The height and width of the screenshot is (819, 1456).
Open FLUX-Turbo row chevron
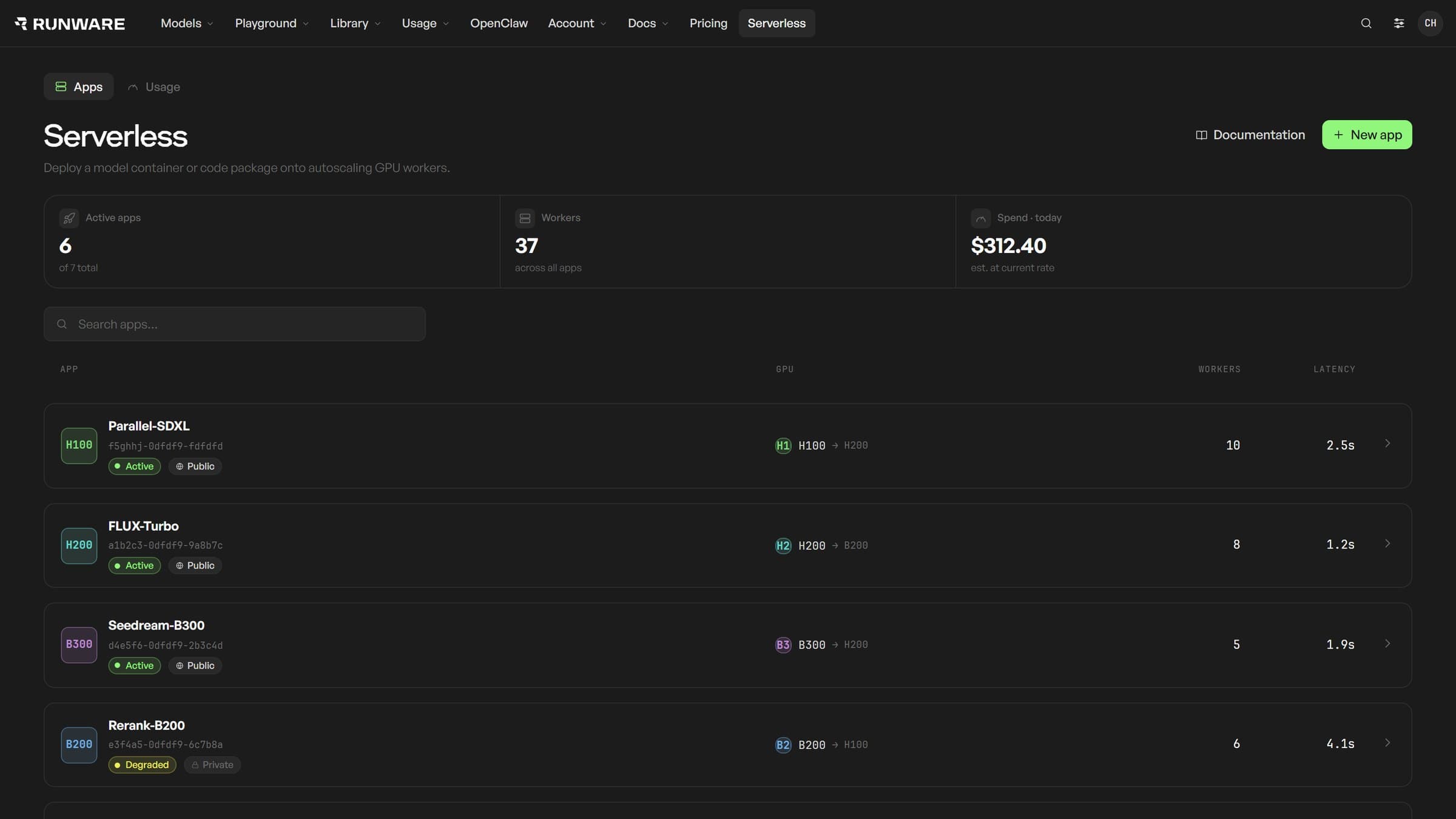click(x=1387, y=544)
